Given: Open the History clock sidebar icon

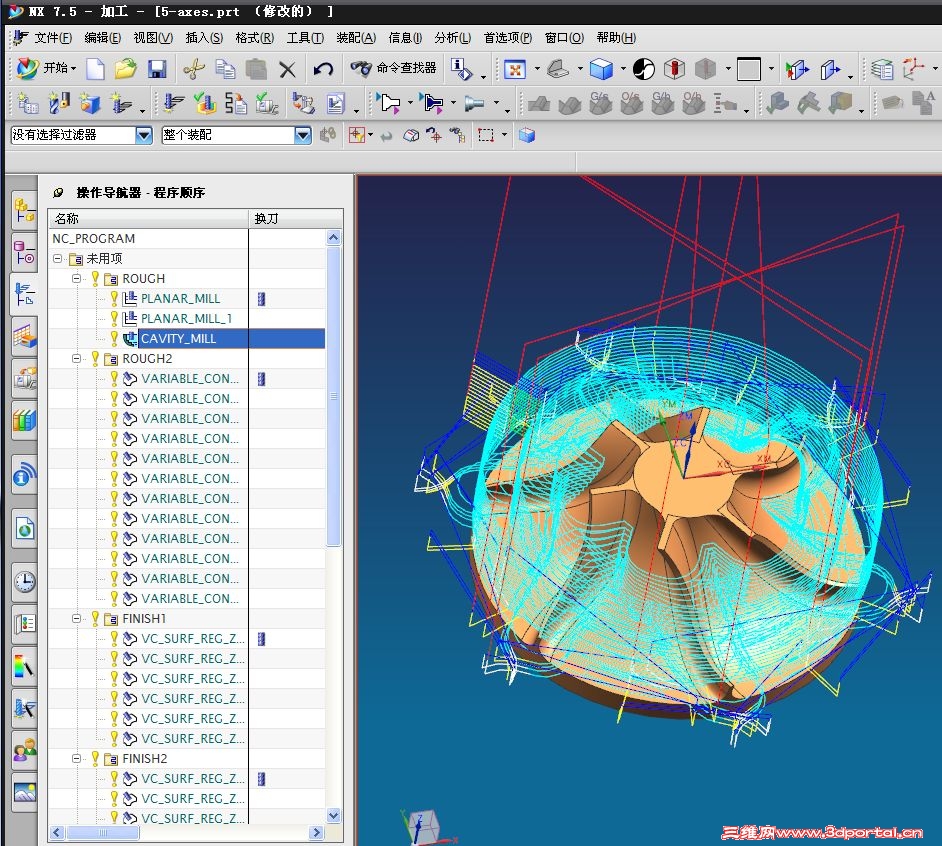Looking at the screenshot, I should click(x=24, y=581).
